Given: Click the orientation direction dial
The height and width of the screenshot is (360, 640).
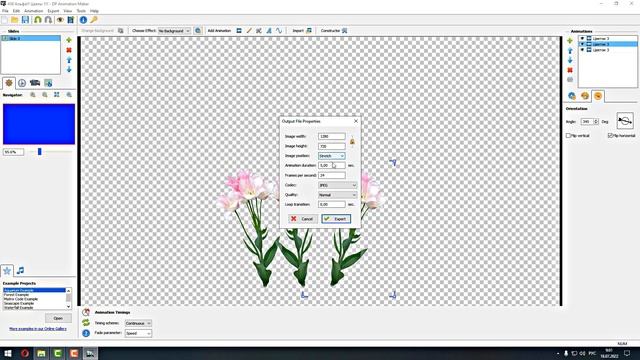Looking at the screenshot, I should (625, 121).
